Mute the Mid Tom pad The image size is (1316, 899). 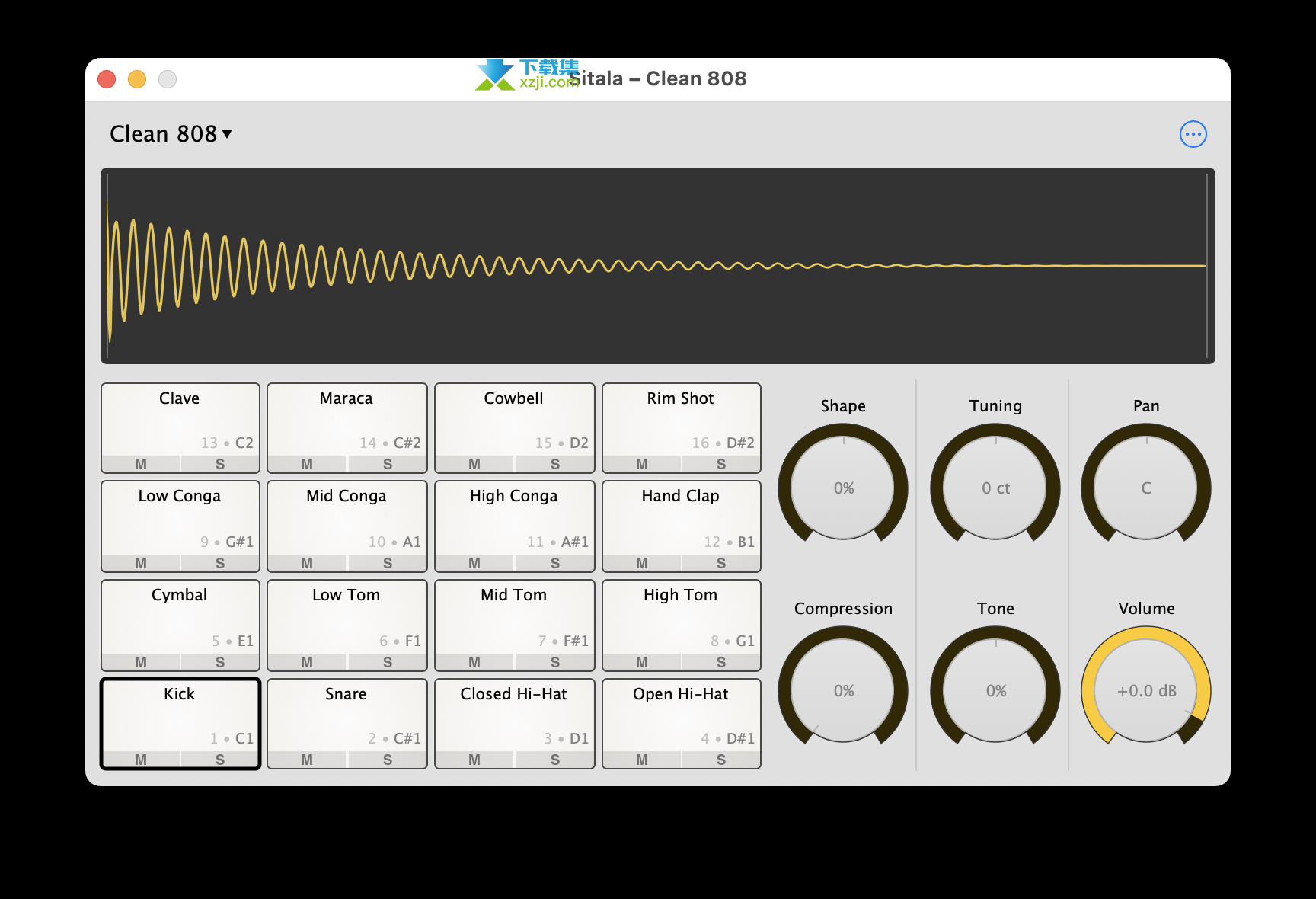click(474, 662)
